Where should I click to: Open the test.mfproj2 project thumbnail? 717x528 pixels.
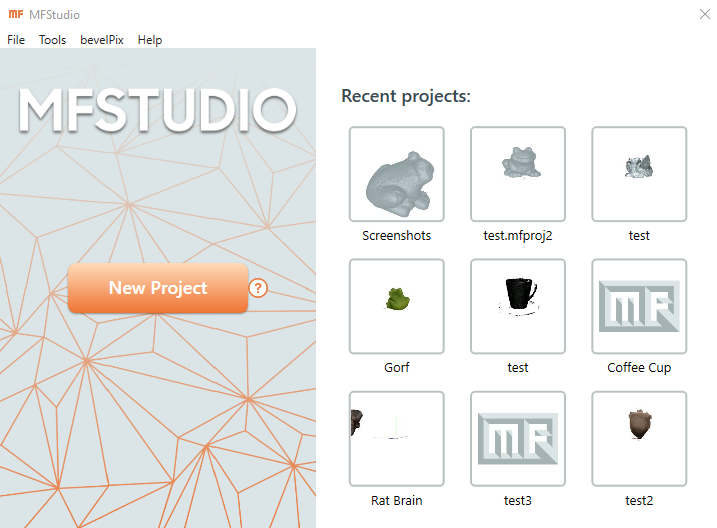tap(518, 174)
